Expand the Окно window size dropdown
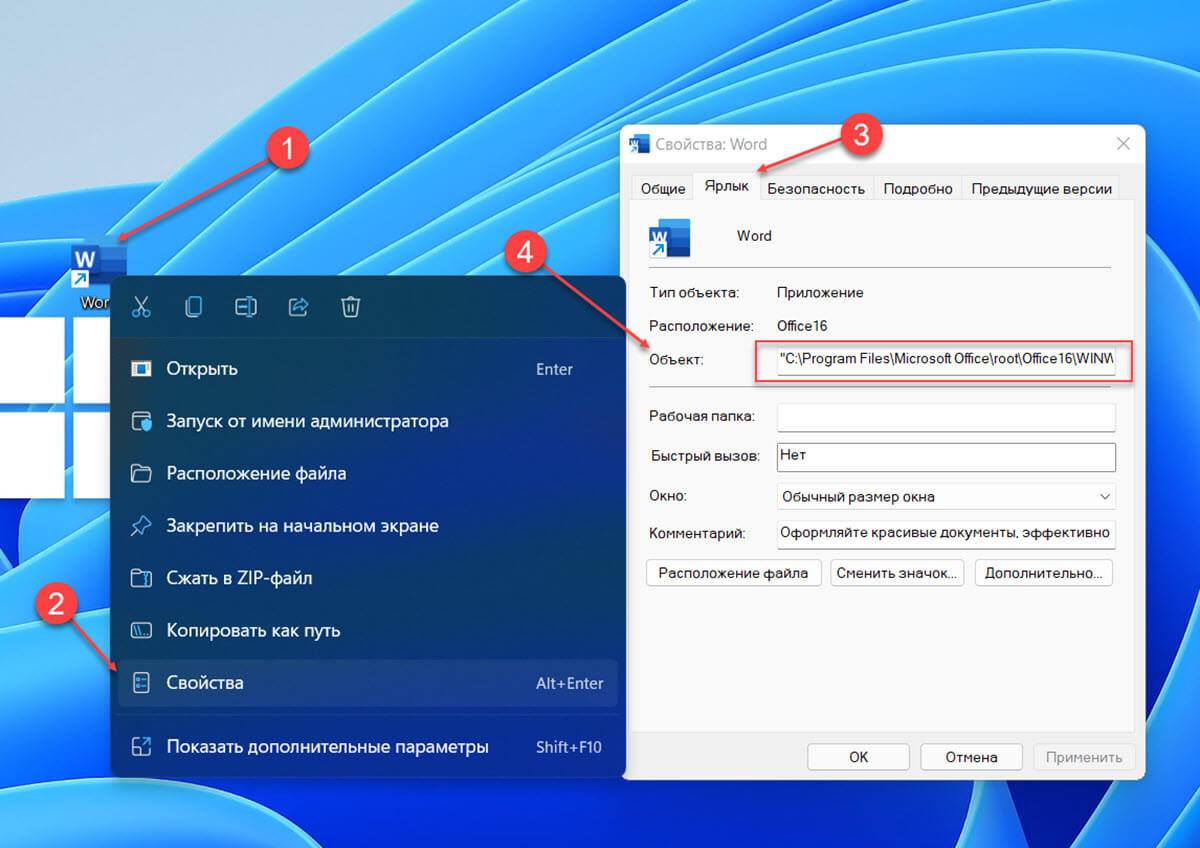The height and width of the screenshot is (848, 1200). coord(946,495)
